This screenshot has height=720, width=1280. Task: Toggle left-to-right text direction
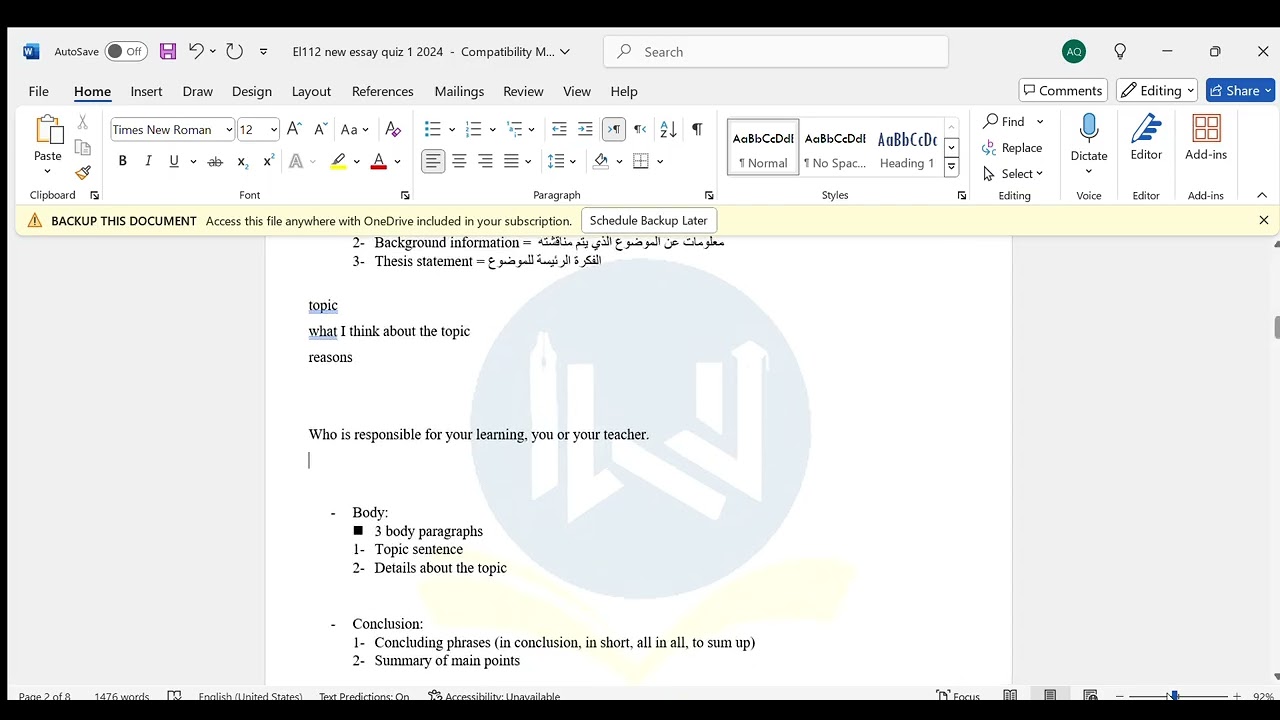pyautogui.click(x=614, y=129)
